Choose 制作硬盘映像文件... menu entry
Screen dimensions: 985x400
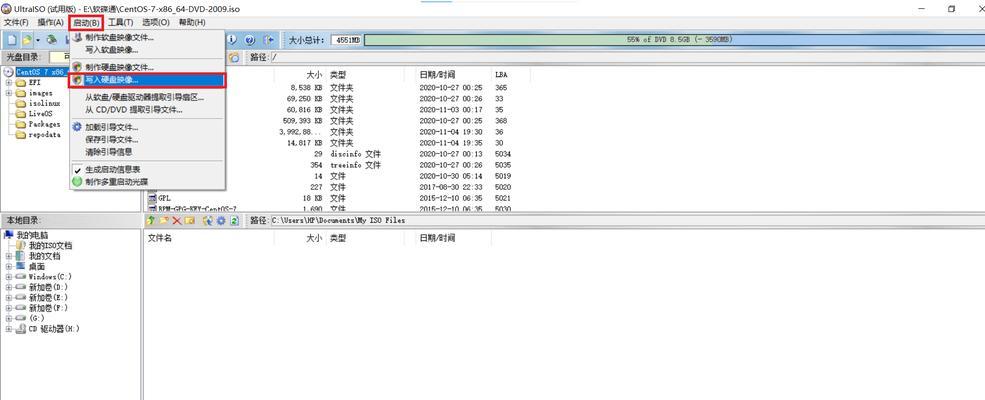tap(148, 67)
